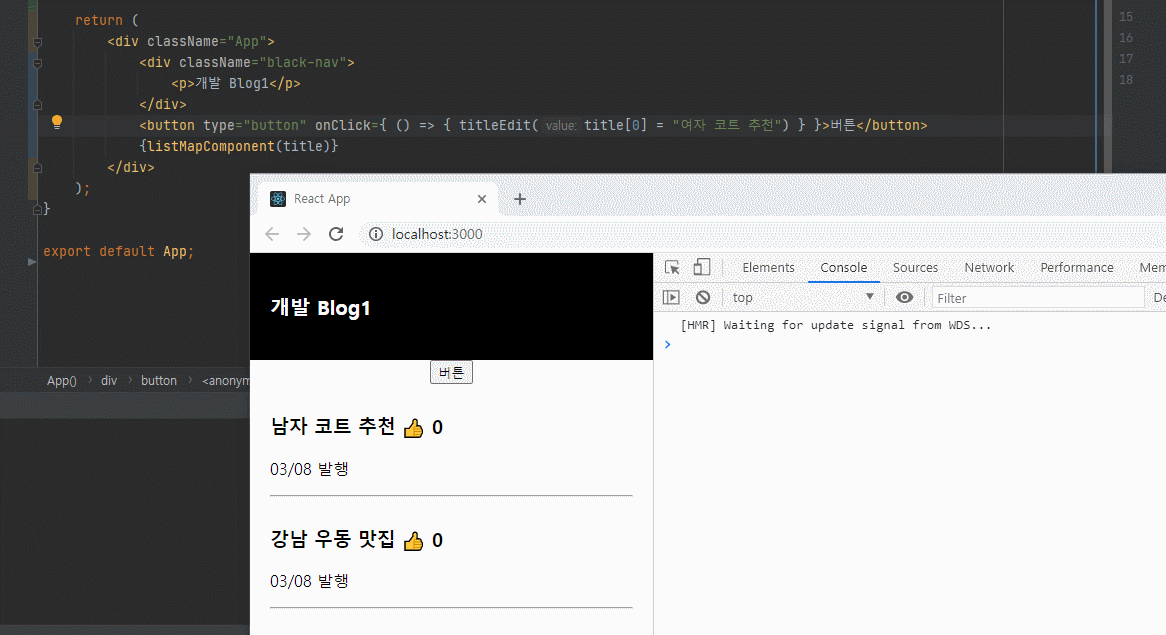Click the lightbulb quick-fix icon in editor gutter
The height and width of the screenshot is (635, 1166).
[x=57, y=123]
